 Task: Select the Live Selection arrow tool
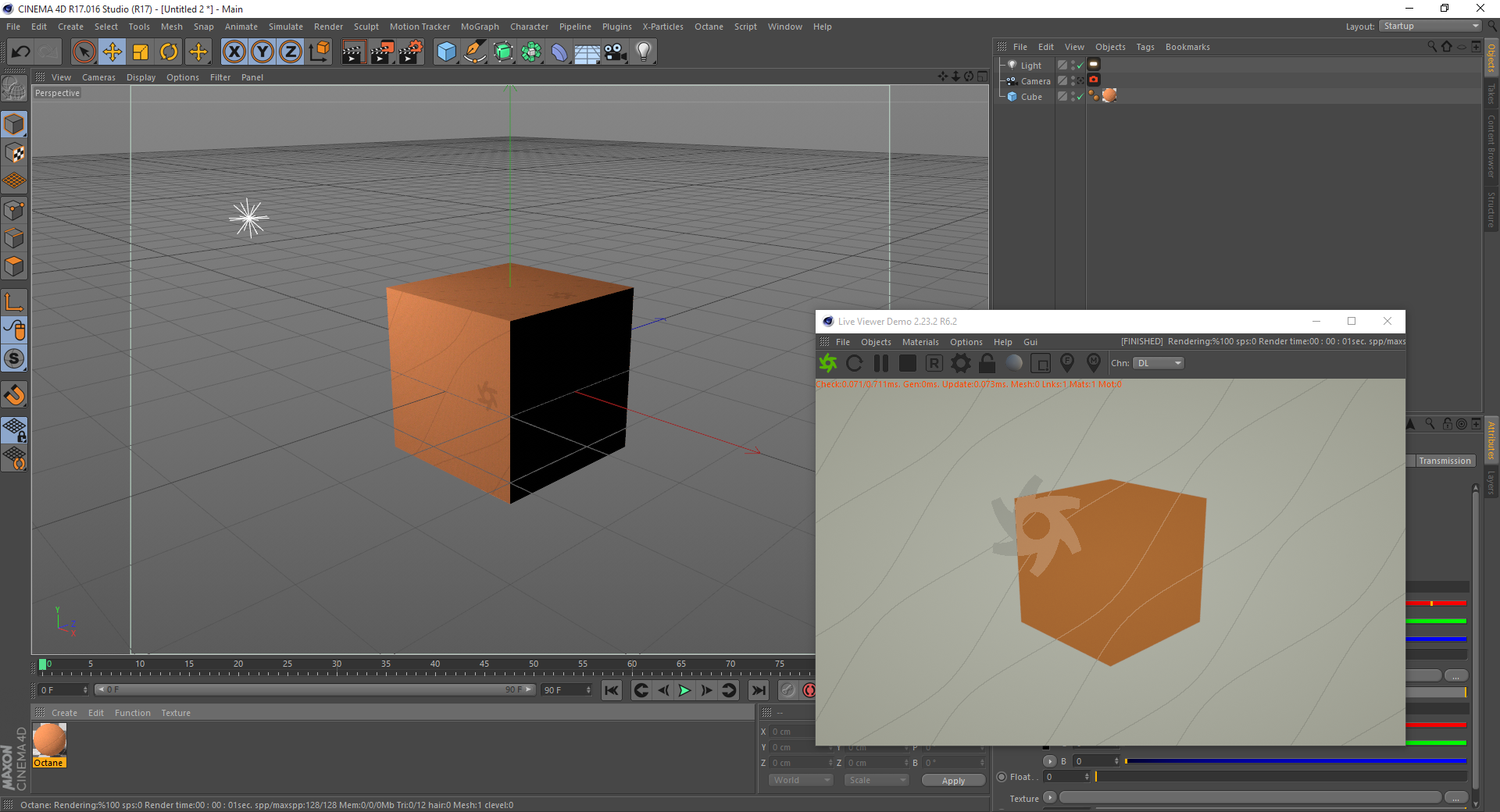[x=84, y=52]
